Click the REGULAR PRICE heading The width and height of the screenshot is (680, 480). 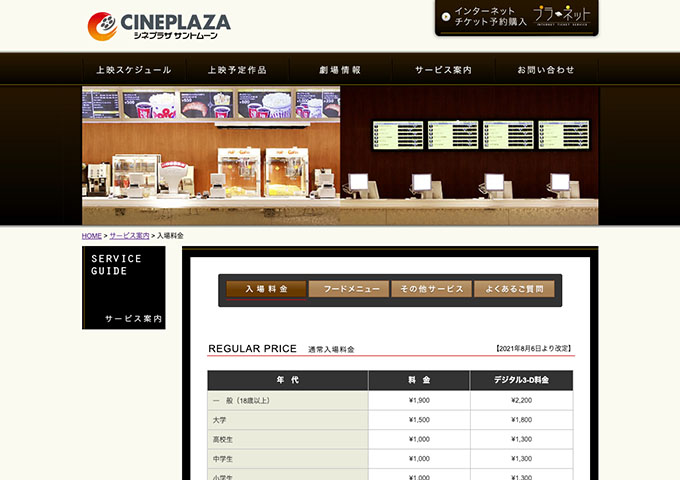tap(252, 349)
